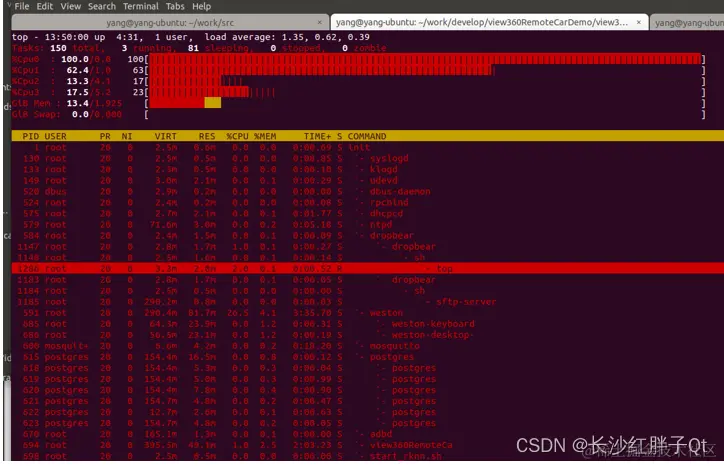Viewport: 724px width, 466px height.
Task: Click the %Cpu1 62.4 usage value
Action: (x=78, y=70)
